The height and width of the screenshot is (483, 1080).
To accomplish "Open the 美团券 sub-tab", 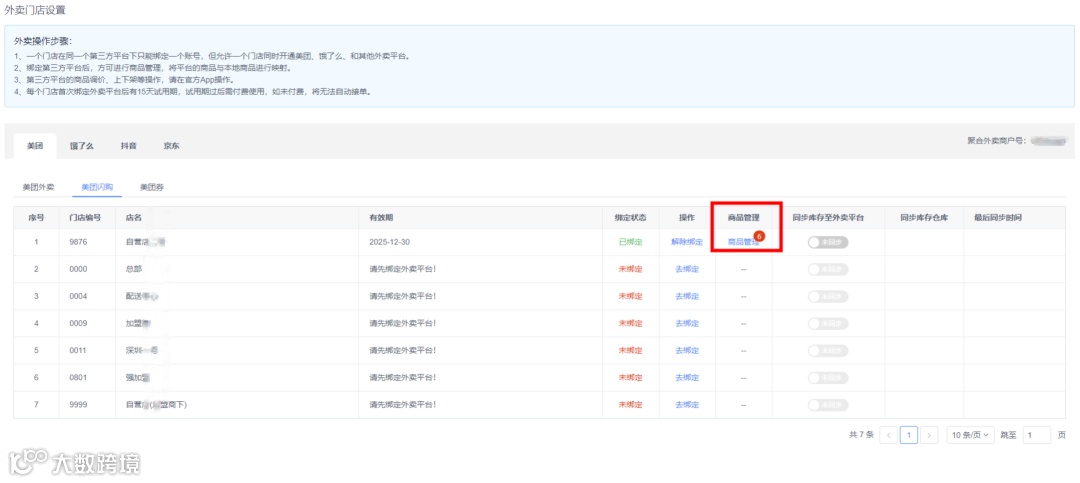I will point(152,187).
